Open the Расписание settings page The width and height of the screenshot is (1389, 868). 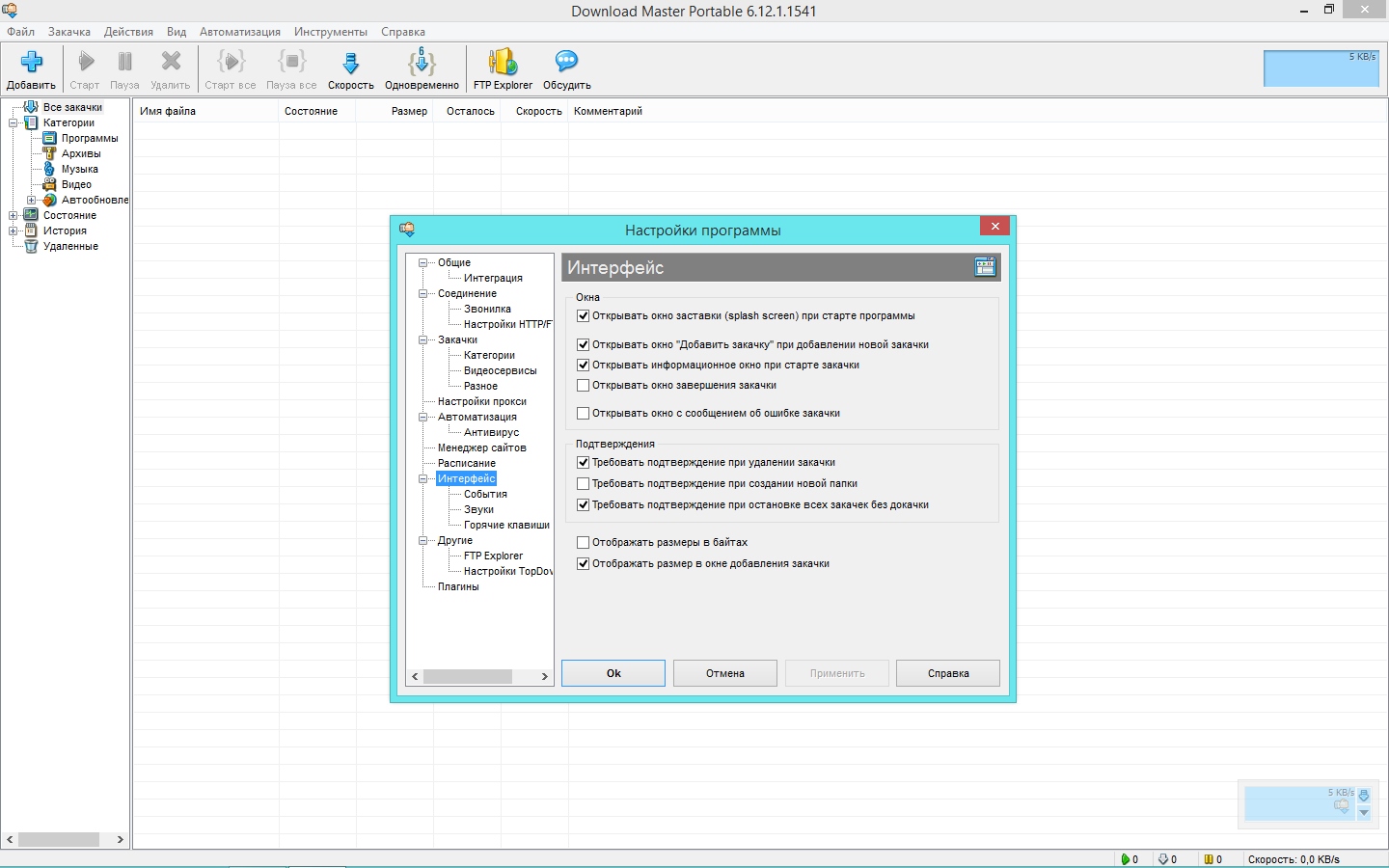coord(467,463)
